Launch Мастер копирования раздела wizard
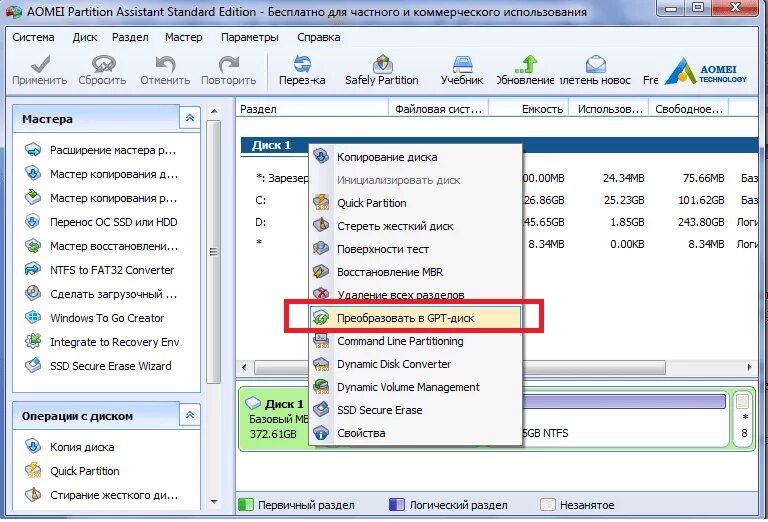This screenshot has height=522, width=768. point(101,198)
